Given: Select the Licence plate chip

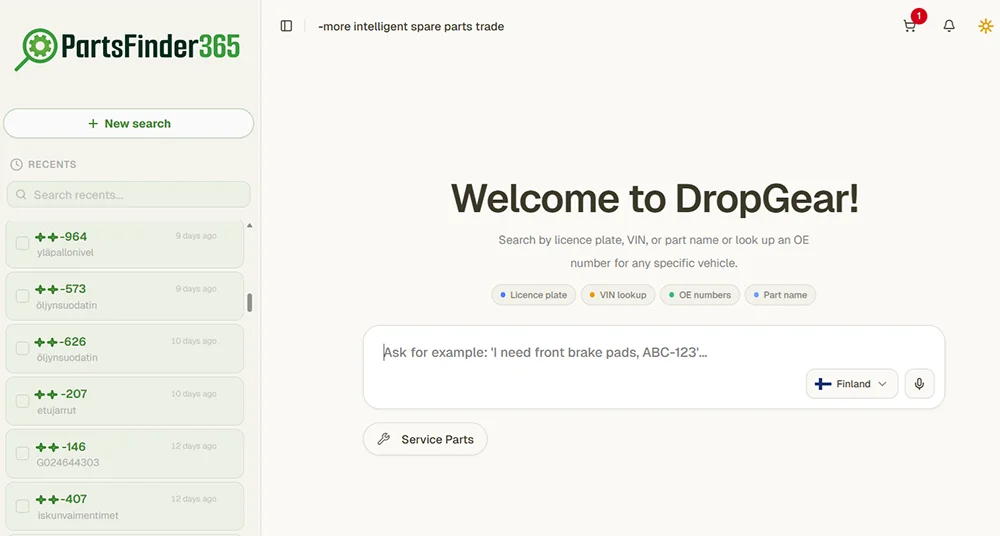Looking at the screenshot, I should point(533,295).
